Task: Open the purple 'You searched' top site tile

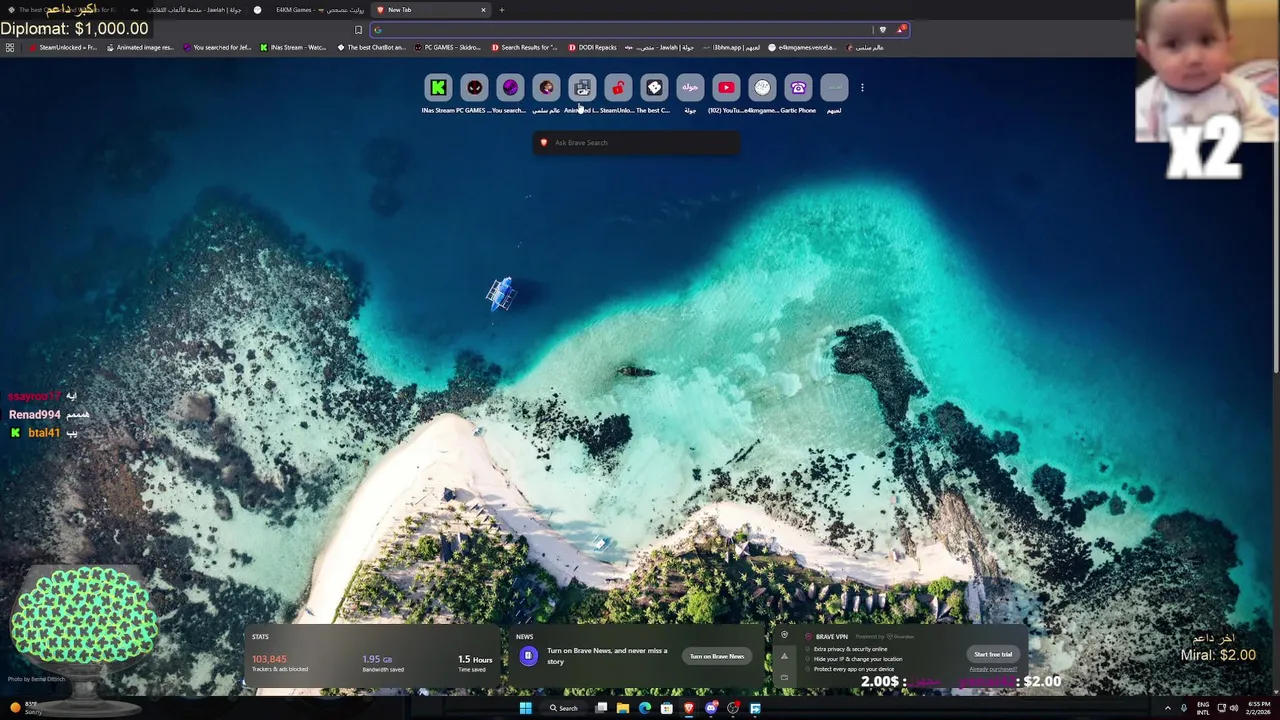Action: 510,88
